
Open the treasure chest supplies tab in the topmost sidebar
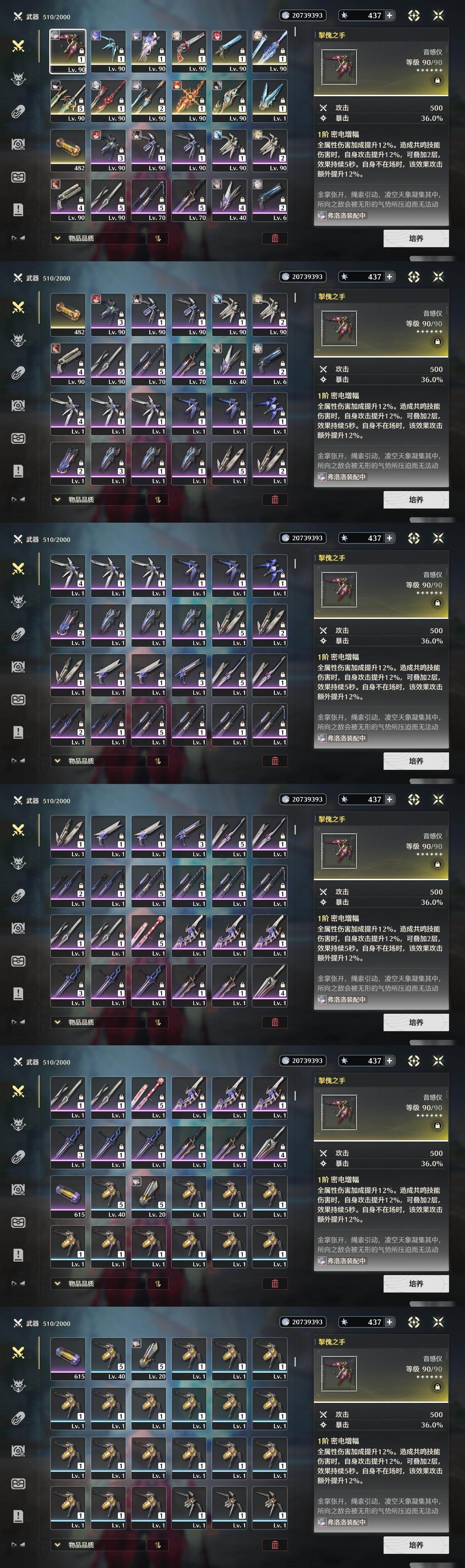pyautogui.click(x=18, y=176)
